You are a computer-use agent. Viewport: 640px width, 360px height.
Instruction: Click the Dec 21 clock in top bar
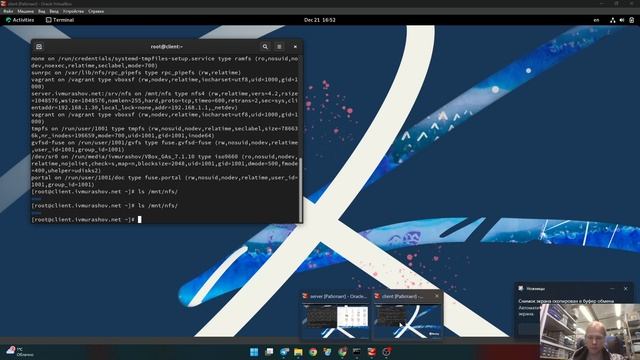(x=320, y=20)
